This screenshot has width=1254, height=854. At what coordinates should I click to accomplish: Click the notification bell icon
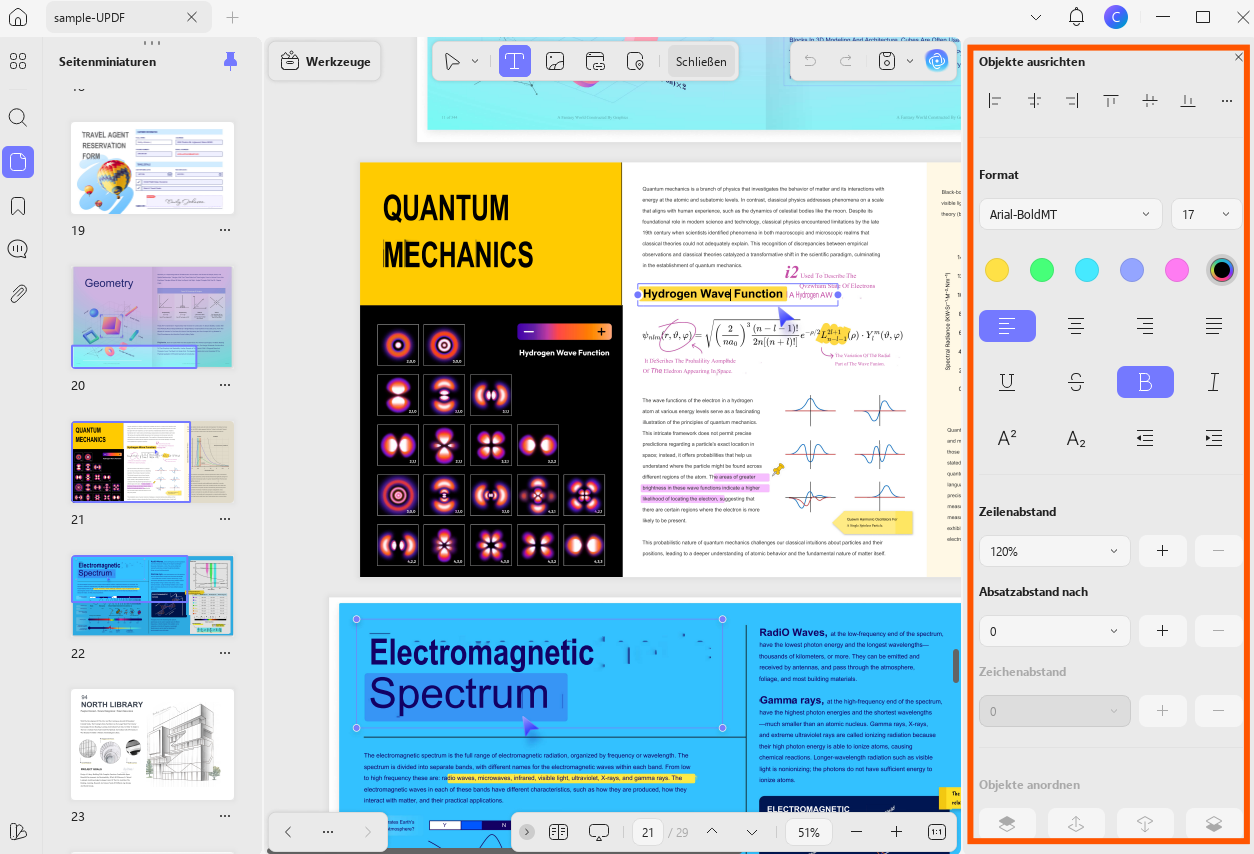click(1076, 17)
